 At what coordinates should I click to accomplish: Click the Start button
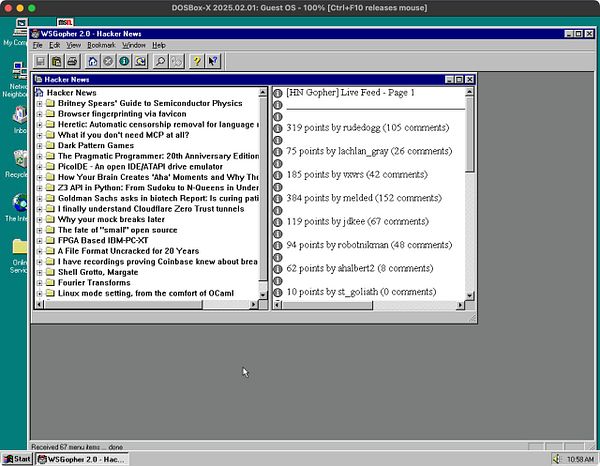coord(17,459)
